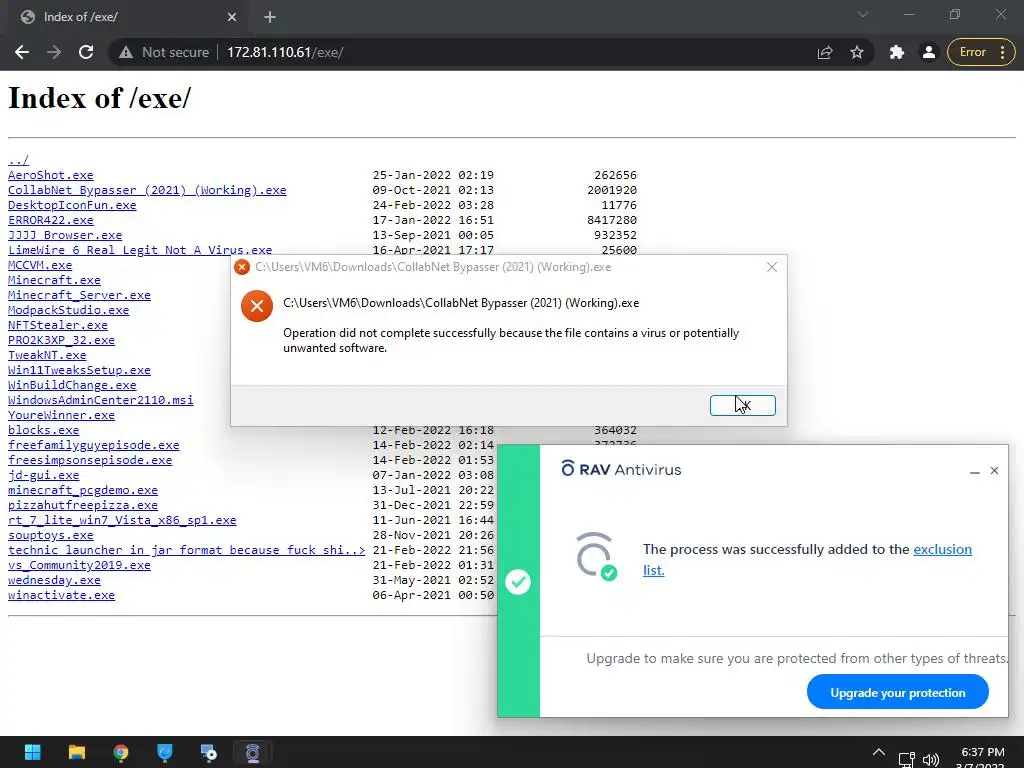Click the Error menu button in Chrome
The width and height of the screenshot is (1024, 768).
pyautogui.click(x=981, y=52)
